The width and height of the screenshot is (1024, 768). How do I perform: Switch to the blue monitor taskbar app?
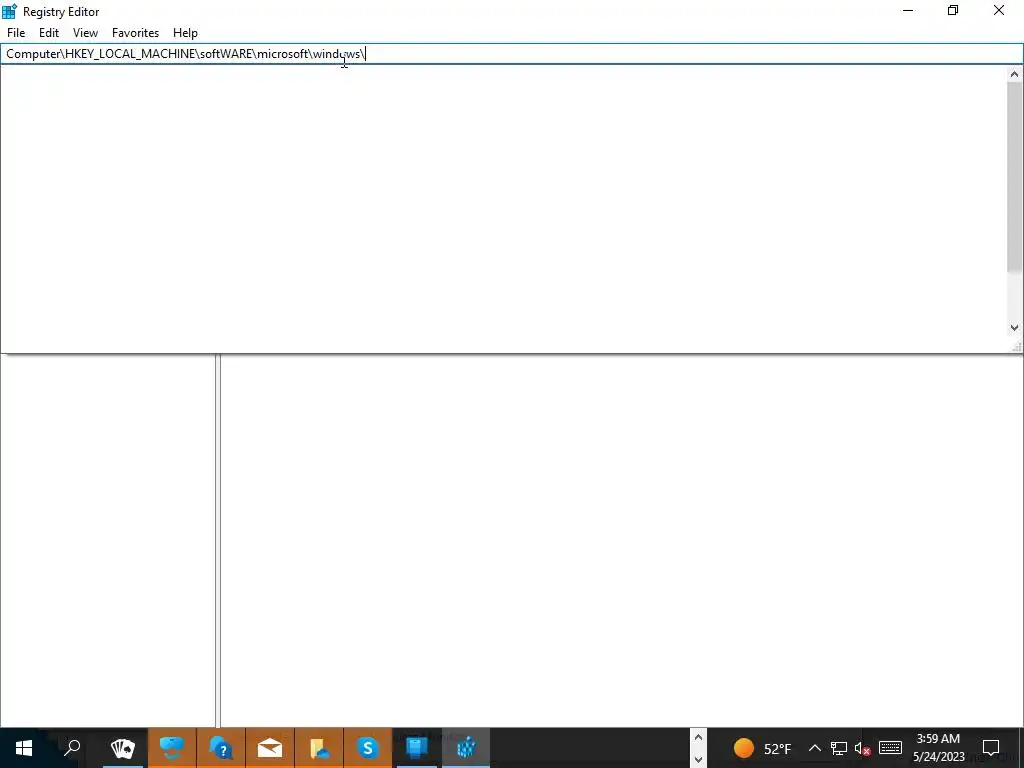[417, 748]
